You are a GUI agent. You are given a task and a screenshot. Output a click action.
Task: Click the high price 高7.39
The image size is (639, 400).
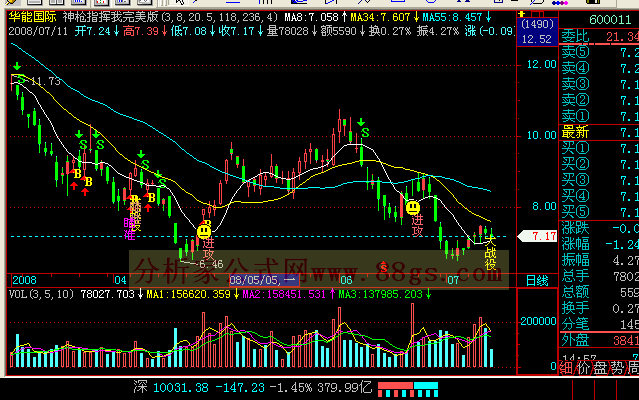point(141,31)
